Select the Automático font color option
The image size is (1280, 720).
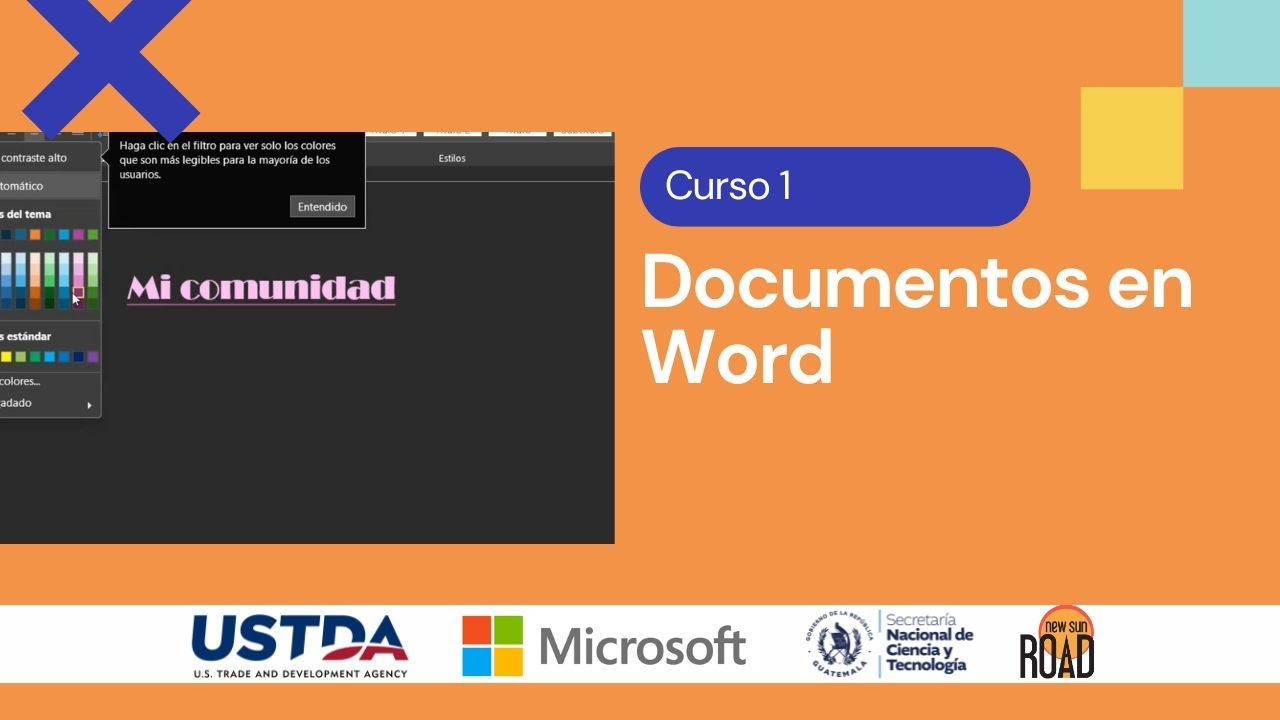click(49, 186)
